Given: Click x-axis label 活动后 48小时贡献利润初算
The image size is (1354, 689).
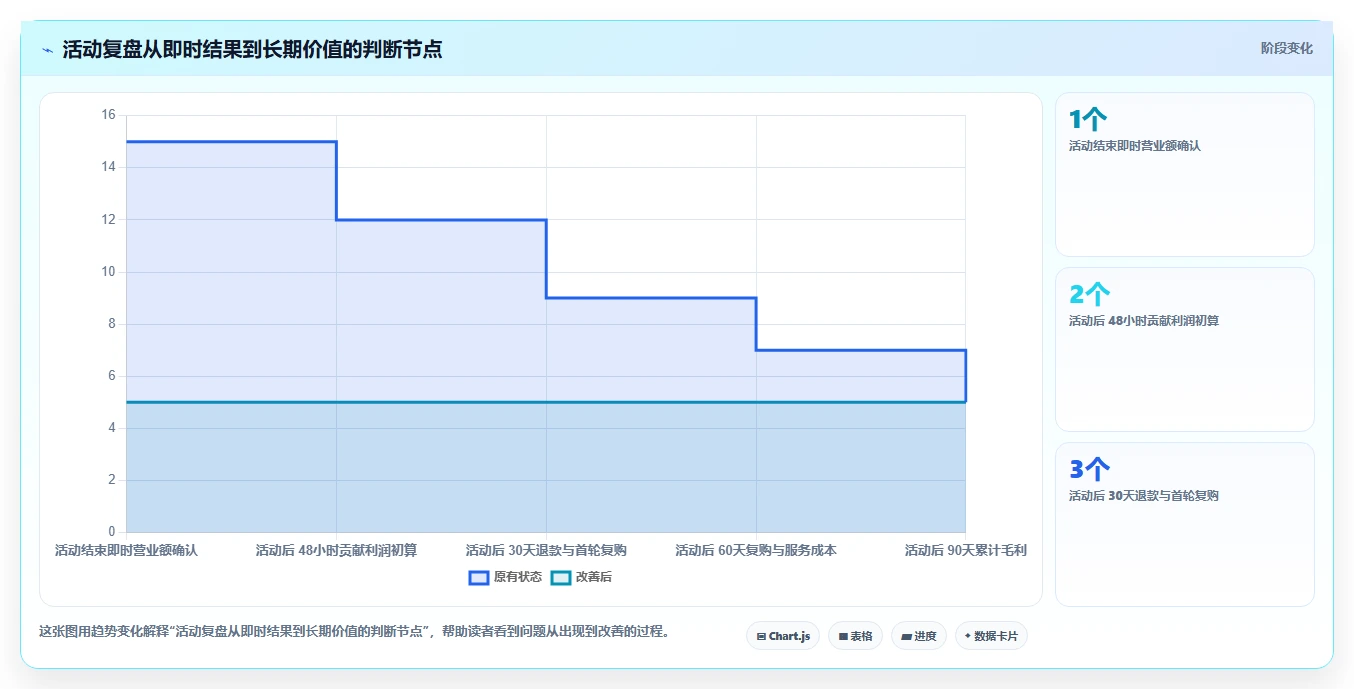Looking at the screenshot, I should click(336, 550).
